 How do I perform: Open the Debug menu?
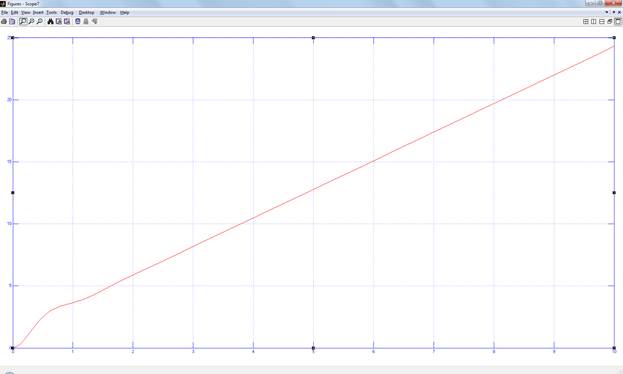coord(67,13)
